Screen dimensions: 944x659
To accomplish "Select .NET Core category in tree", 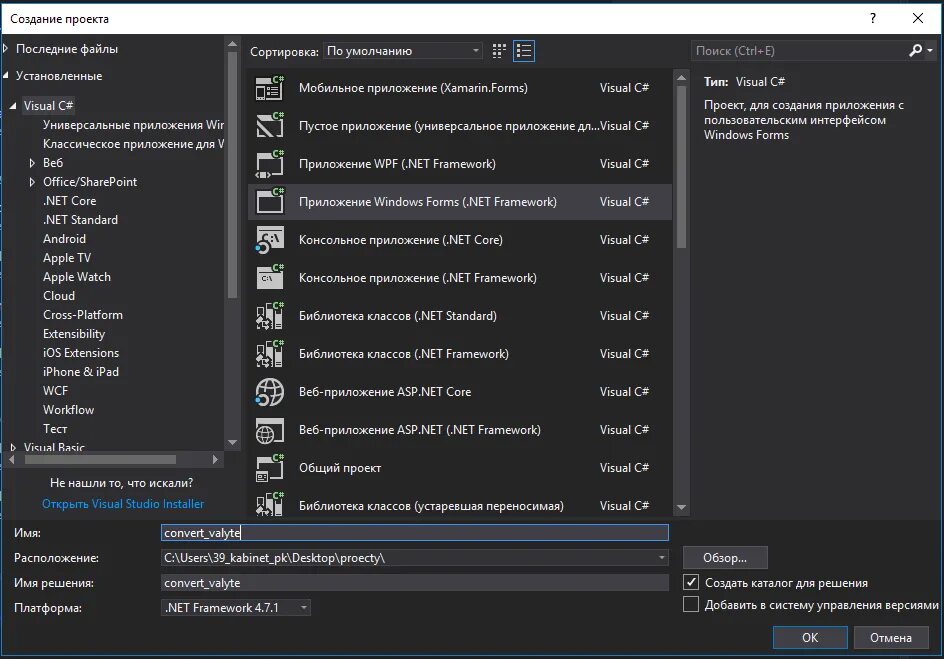I will (x=69, y=201).
